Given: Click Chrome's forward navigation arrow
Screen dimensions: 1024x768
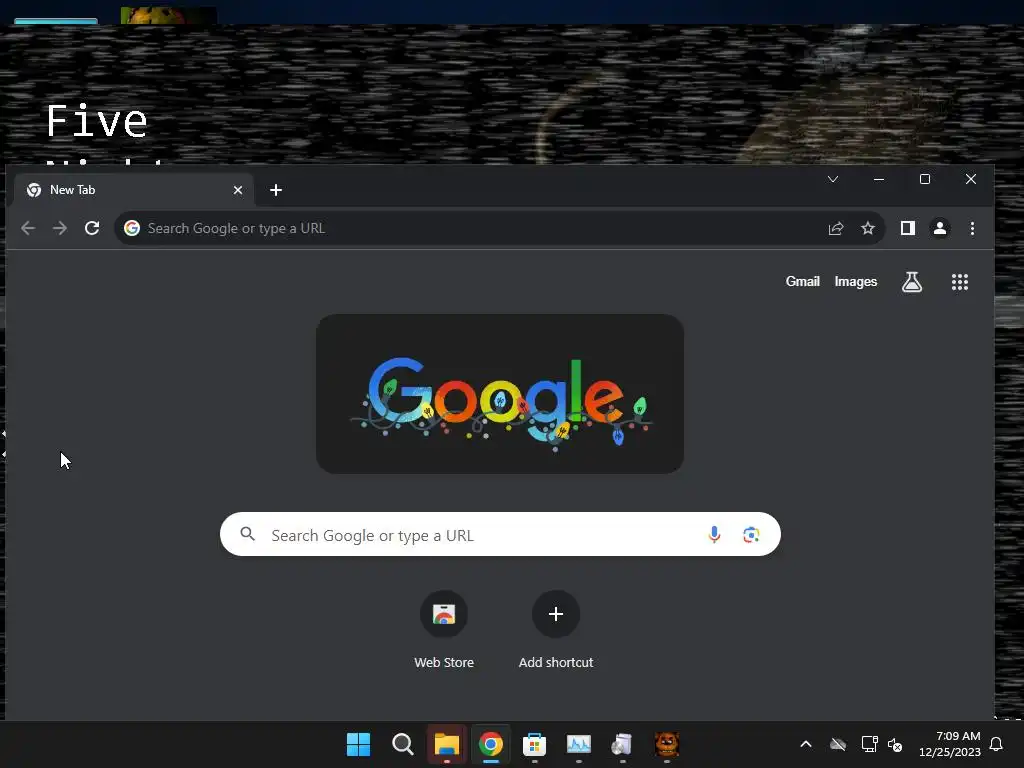Looking at the screenshot, I should [59, 228].
